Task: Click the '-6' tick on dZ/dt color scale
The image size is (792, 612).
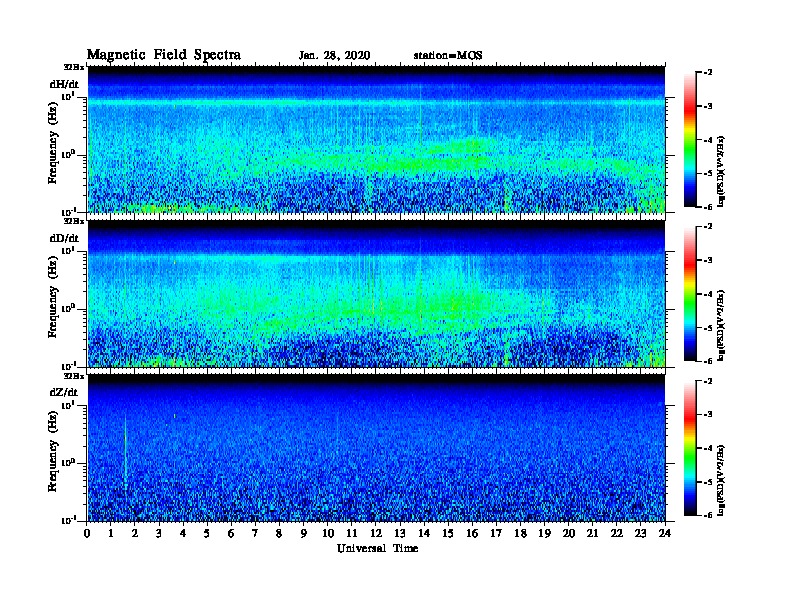Action: point(708,515)
